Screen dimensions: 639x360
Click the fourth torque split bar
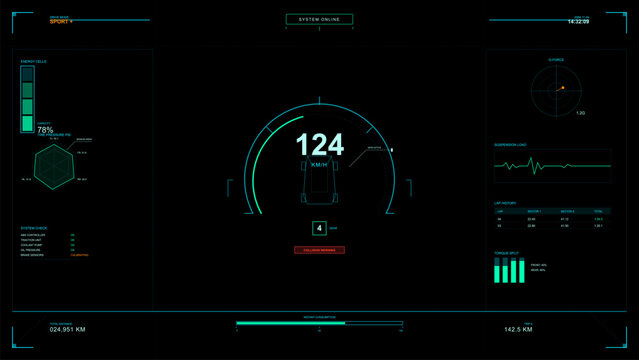coord(522,270)
